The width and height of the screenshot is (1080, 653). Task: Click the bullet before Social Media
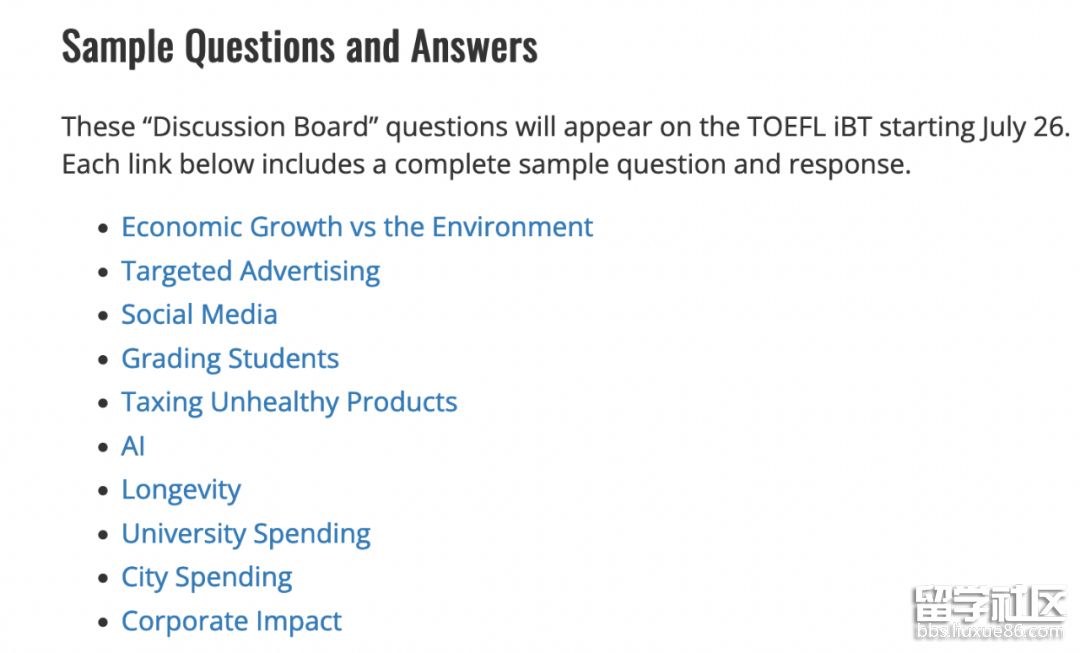click(103, 316)
